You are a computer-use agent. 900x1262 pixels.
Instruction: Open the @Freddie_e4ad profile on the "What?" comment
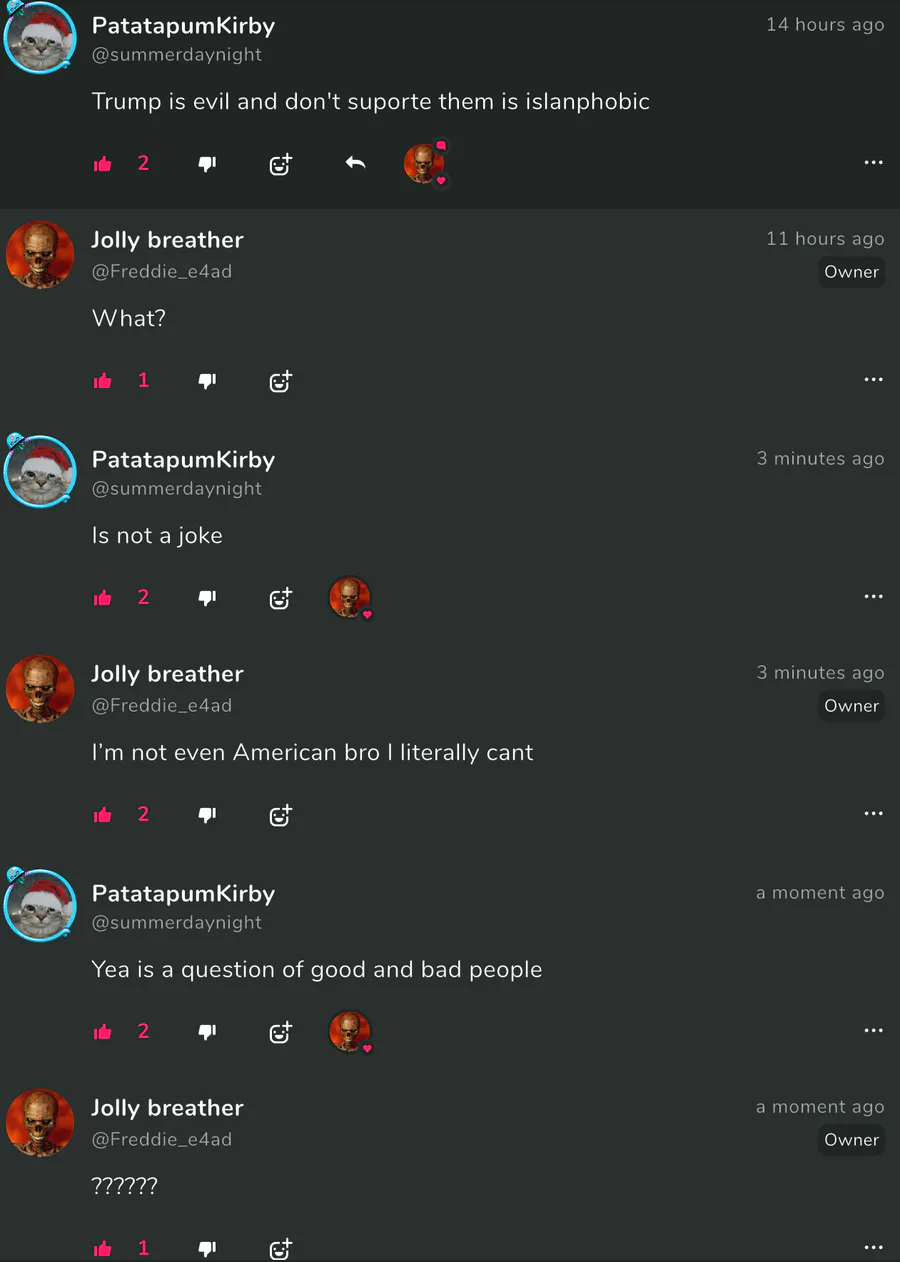point(162,271)
